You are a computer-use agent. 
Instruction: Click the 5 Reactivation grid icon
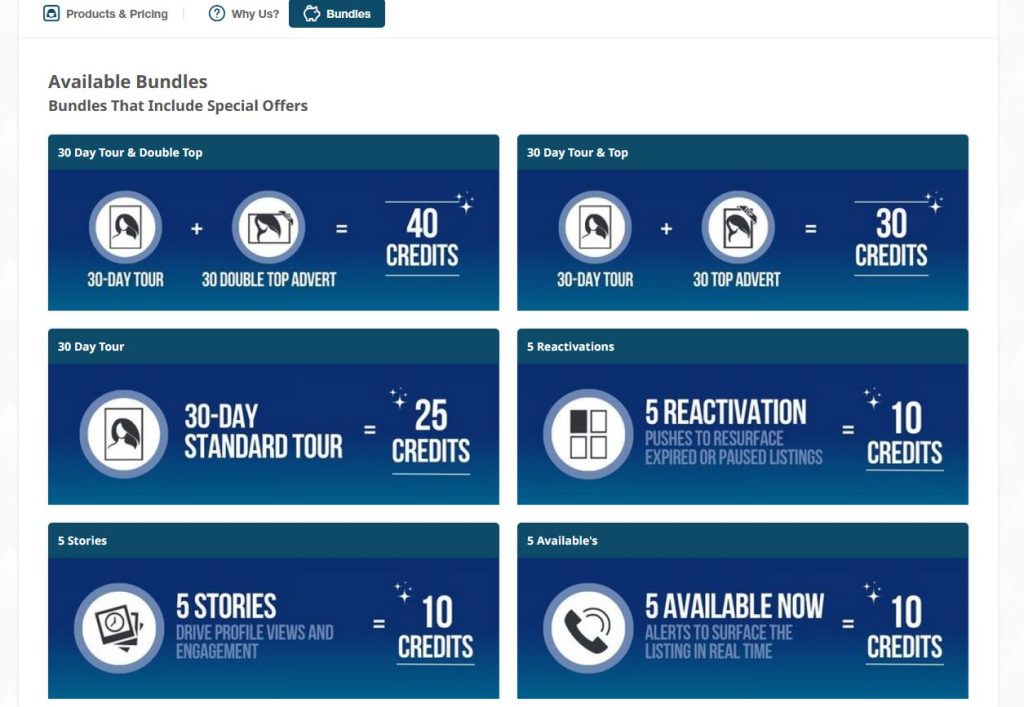[x=588, y=434]
